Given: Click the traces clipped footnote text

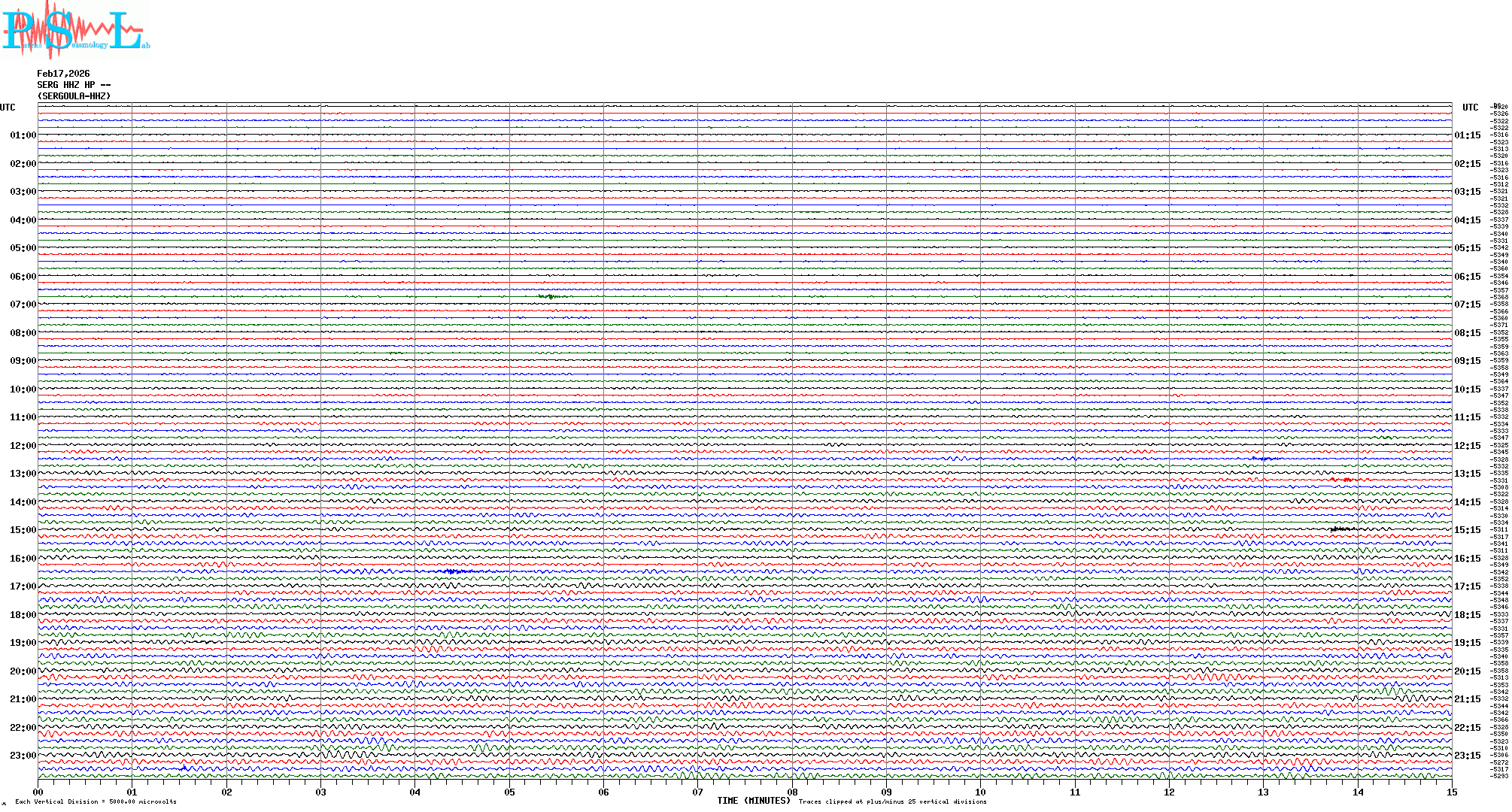Looking at the screenshot, I should point(892,801).
